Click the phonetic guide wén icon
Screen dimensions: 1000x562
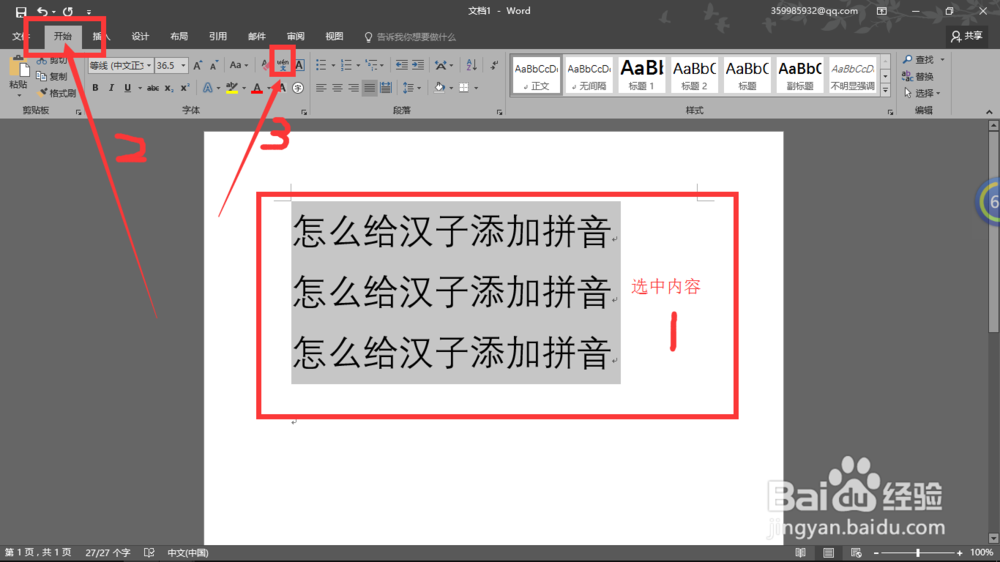283,65
